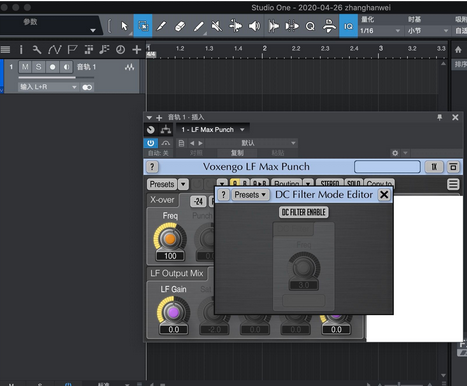
Task: Click measure 3 on timeline ruler
Action: (380, 48)
